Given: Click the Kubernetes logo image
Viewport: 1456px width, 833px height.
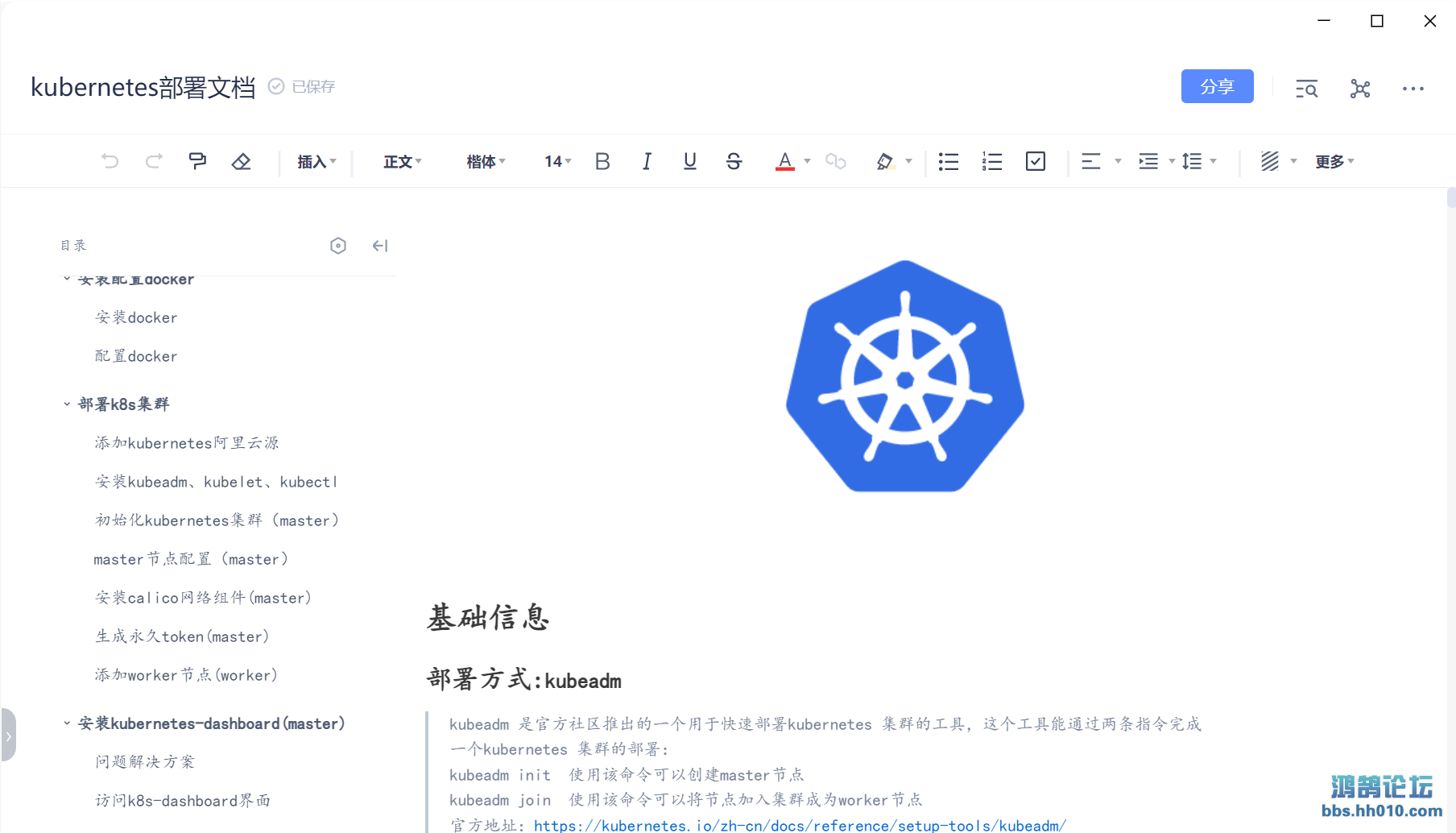Looking at the screenshot, I should (x=905, y=376).
